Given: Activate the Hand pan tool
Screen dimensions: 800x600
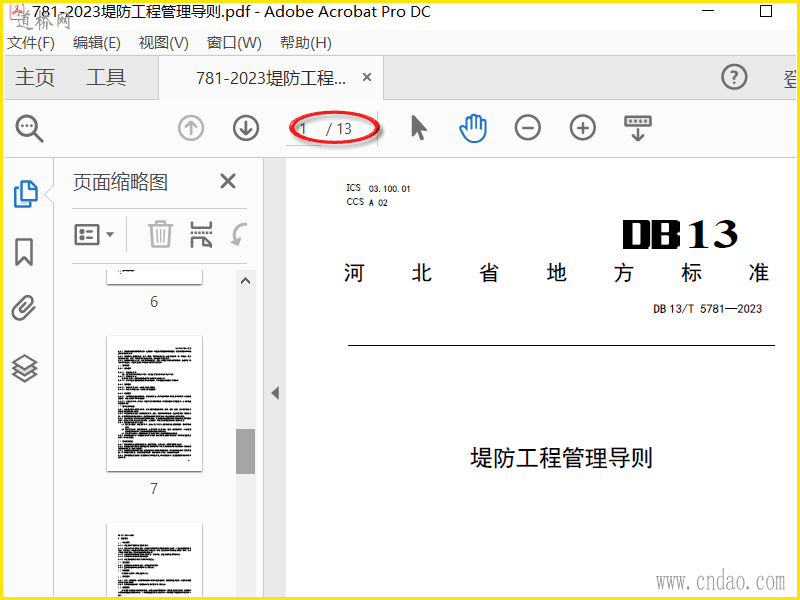Looking at the screenshot, I should coord(473,128).
